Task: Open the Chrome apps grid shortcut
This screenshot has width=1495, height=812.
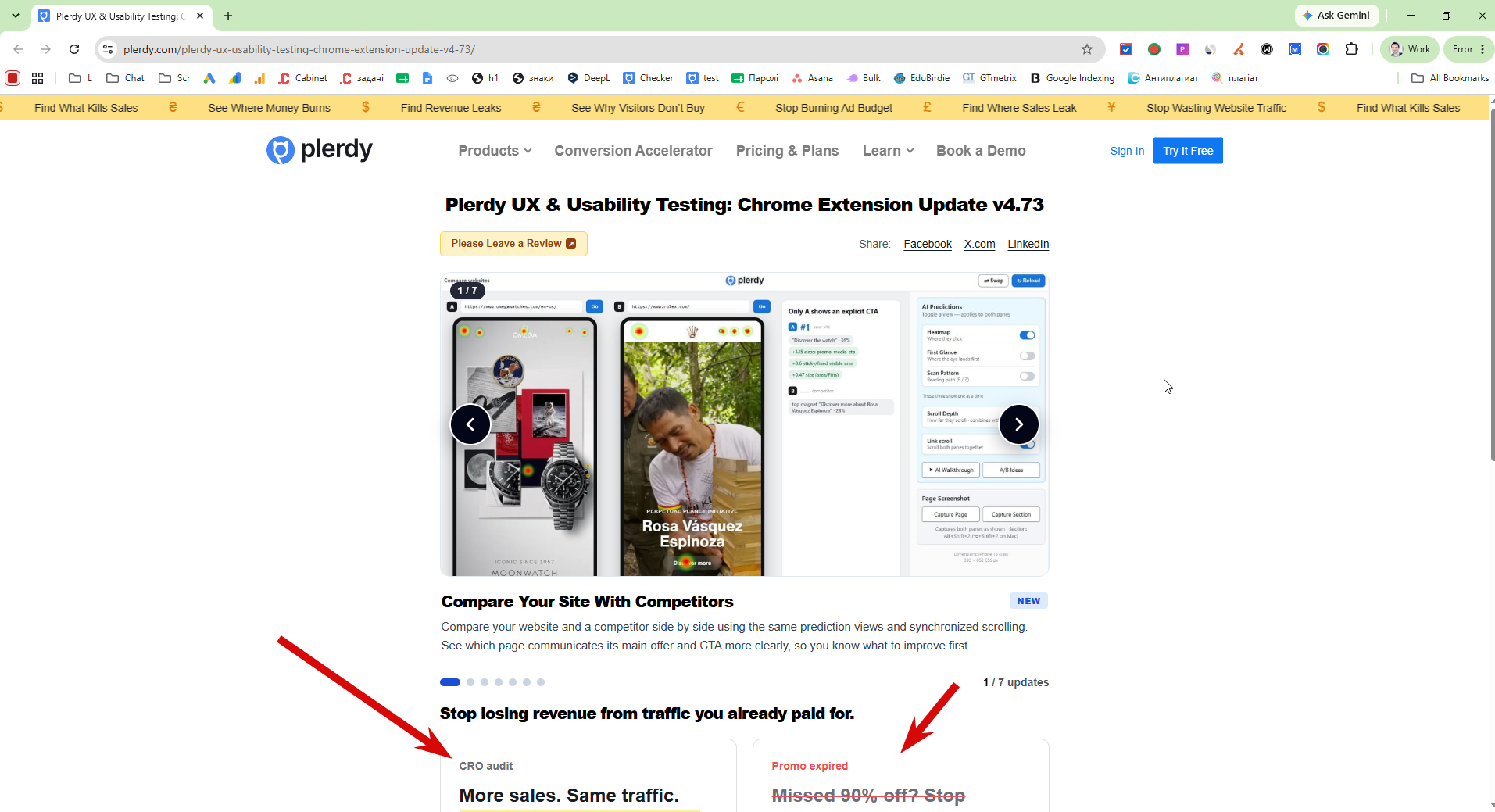Action: (x=38, y=78)
